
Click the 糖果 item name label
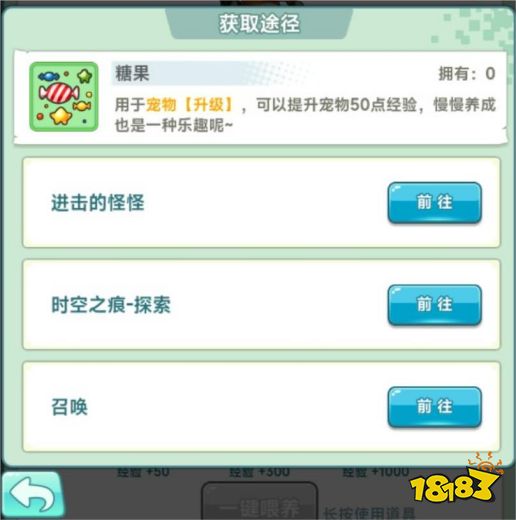point(132,73)
